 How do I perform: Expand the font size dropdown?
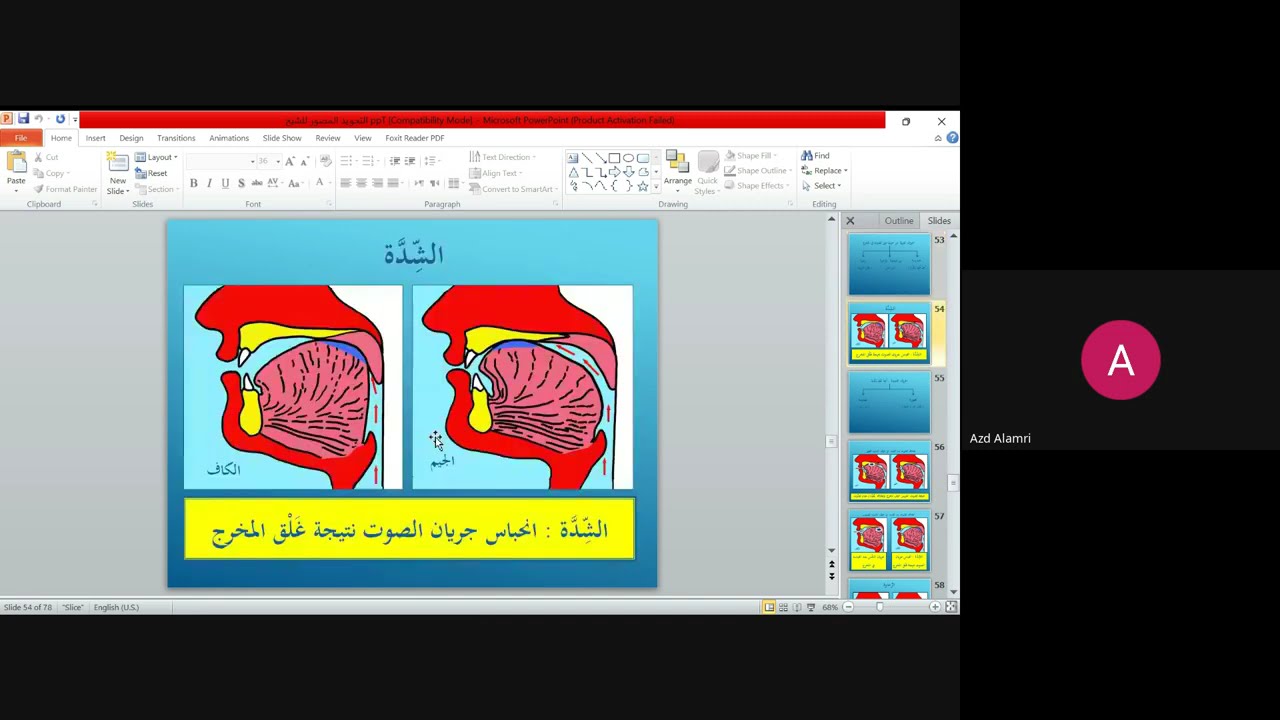click(277, 161)
